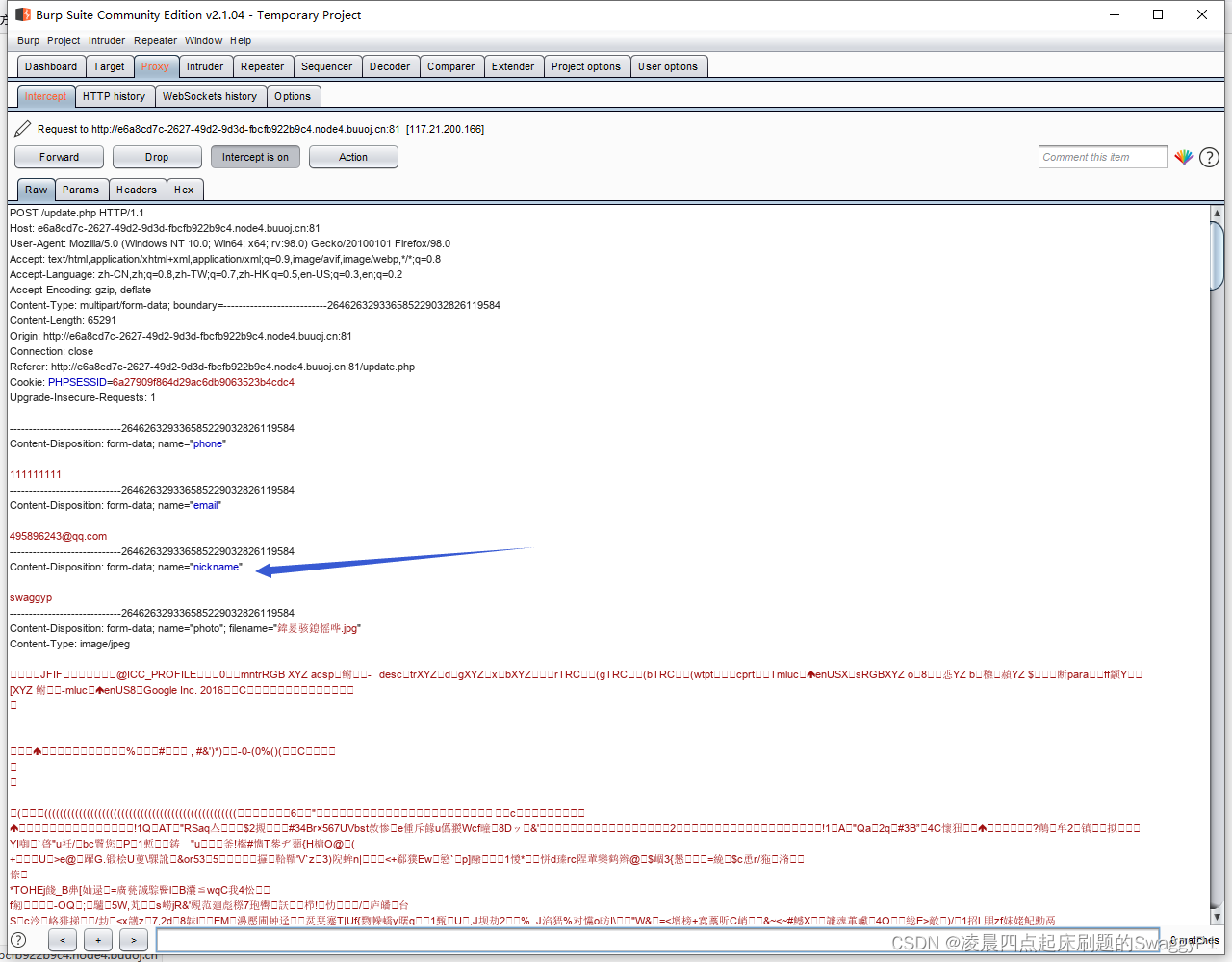Open the User options tab
The width and height of the screenshot is (1232, 962).
(668, 66)
